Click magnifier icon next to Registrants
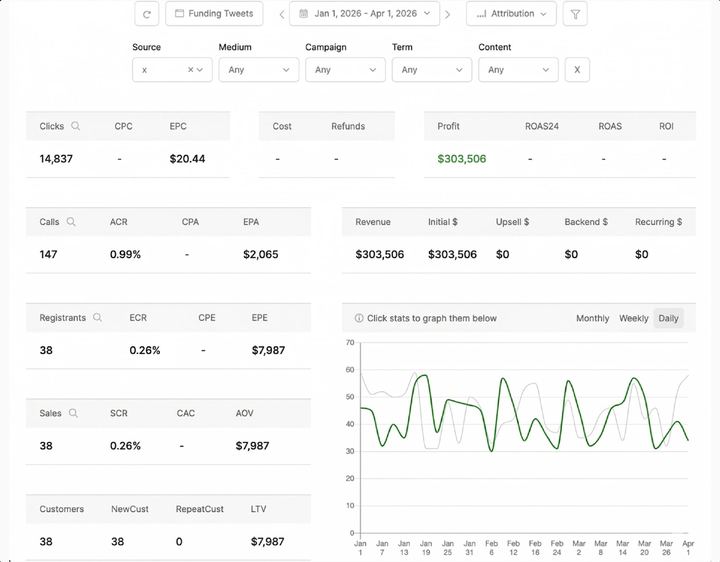 pyautogui.click(x=97, y=317)
